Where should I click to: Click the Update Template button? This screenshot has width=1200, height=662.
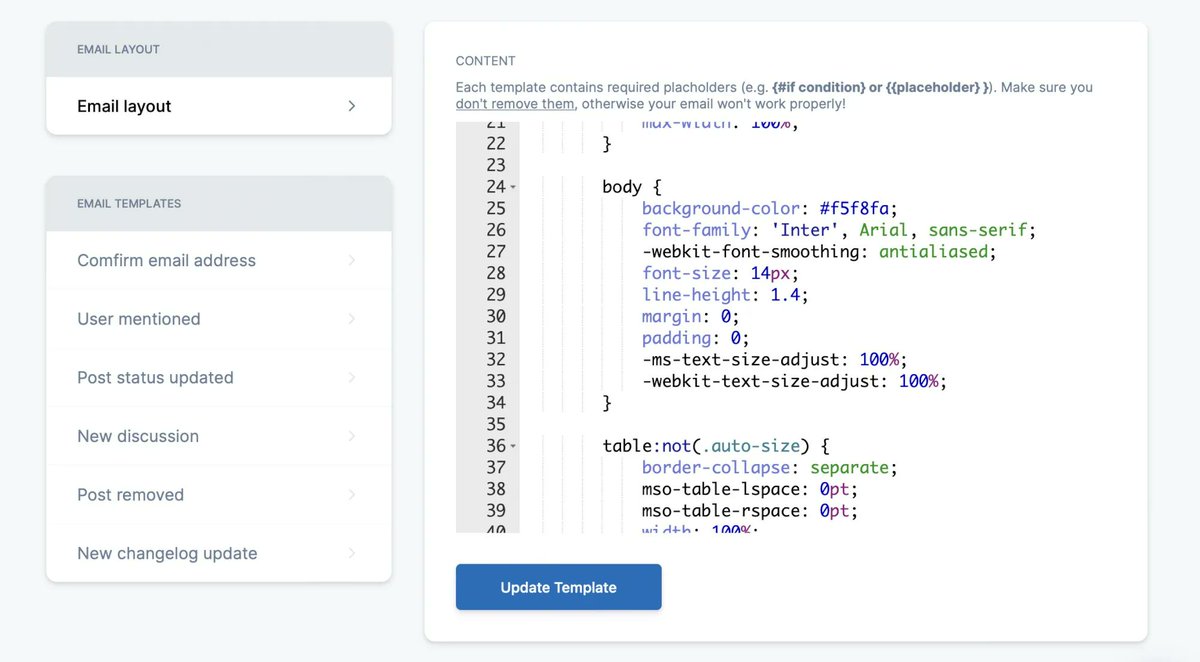[x=558, y=587]
